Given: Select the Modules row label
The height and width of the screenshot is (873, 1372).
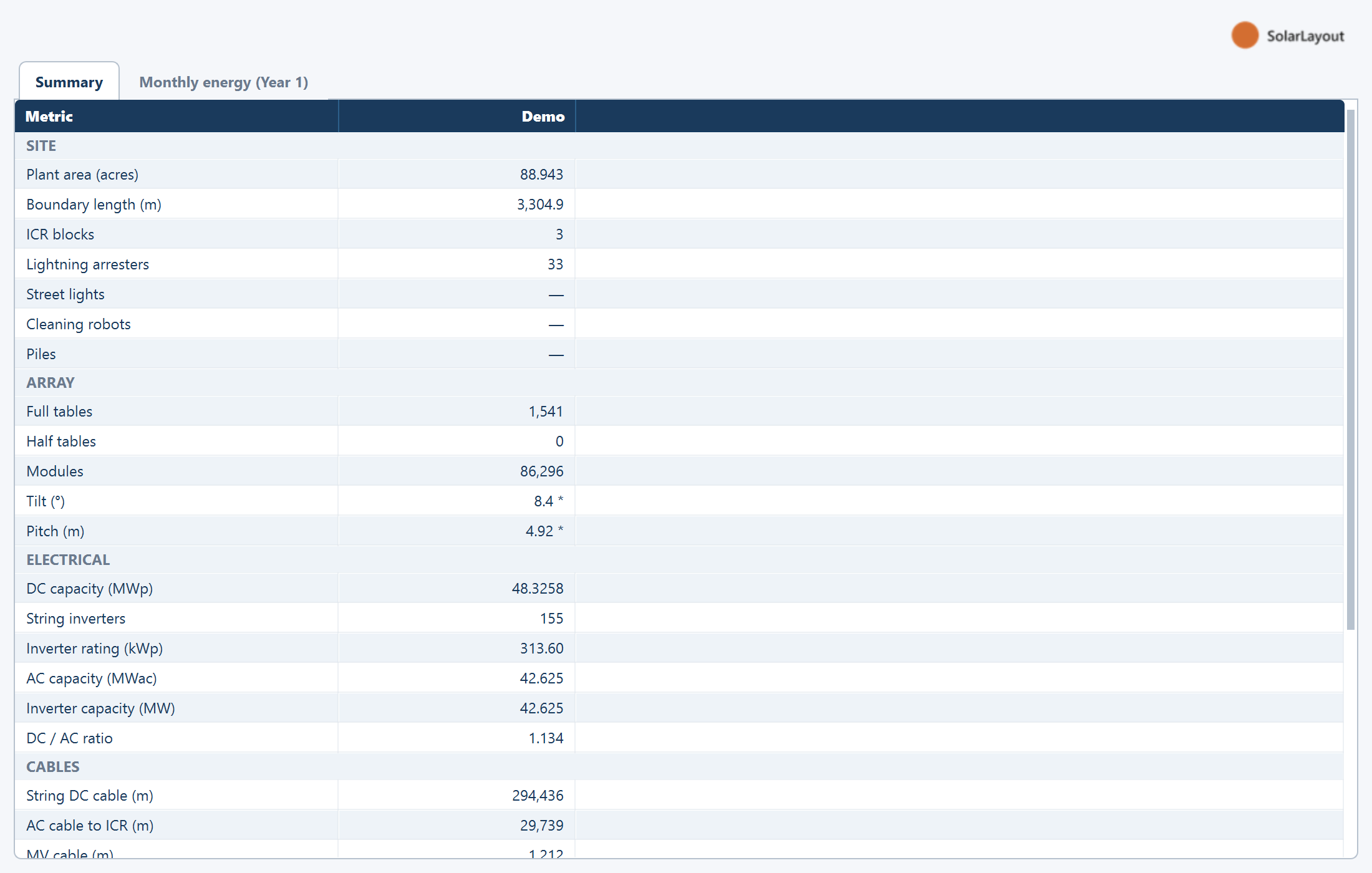Looking at the screenshot, I should tap(55, 471).
